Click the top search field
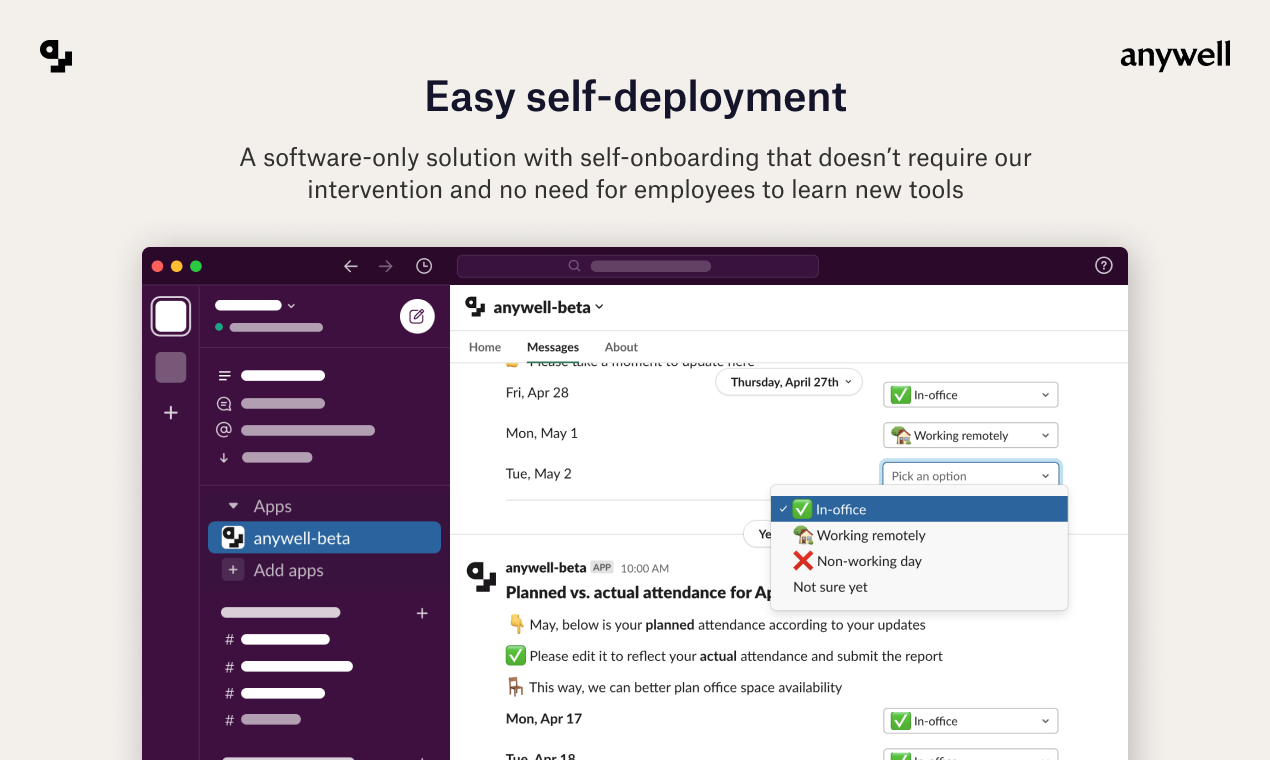Image resolution: width=1270 pixels, height=760 pixels. tap(638, 266)
